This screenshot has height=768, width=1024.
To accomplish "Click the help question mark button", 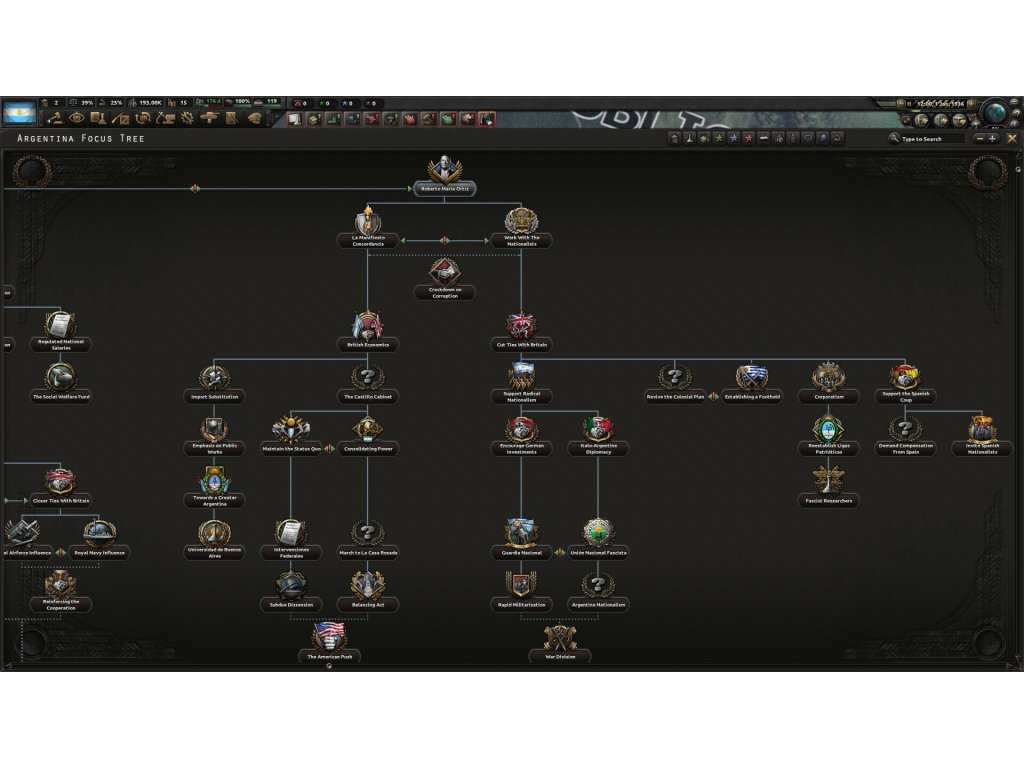I will coord(1017,114).
